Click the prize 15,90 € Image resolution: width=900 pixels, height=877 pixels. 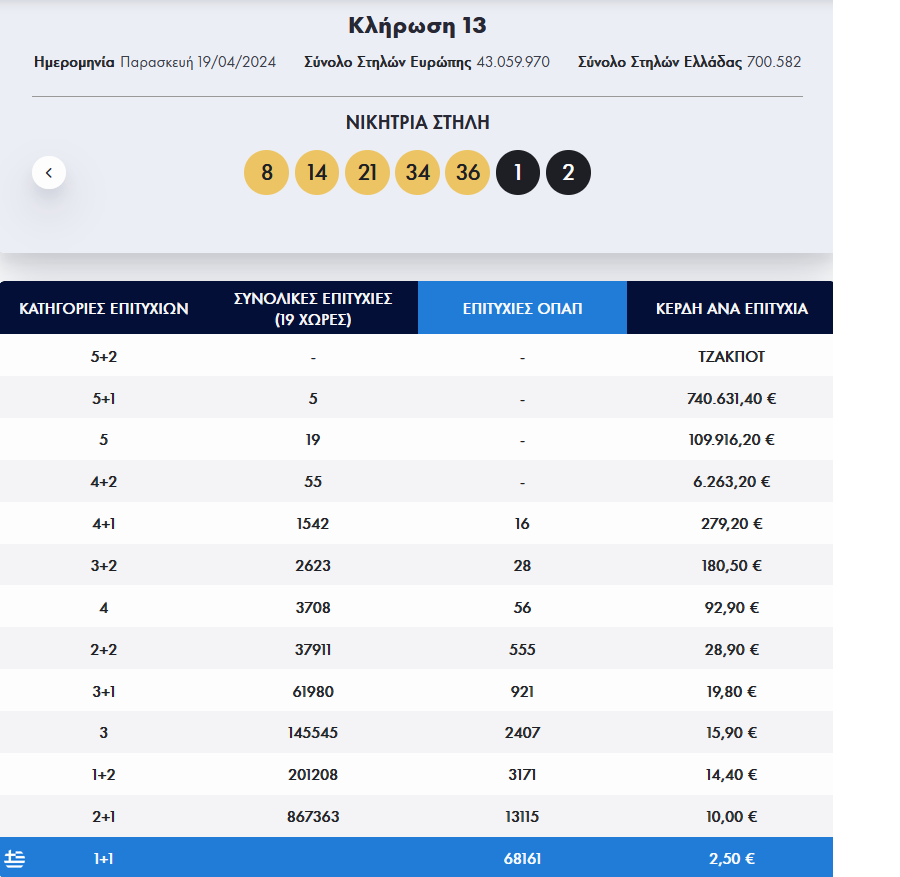pyautogui.click(x=731, y=732)
